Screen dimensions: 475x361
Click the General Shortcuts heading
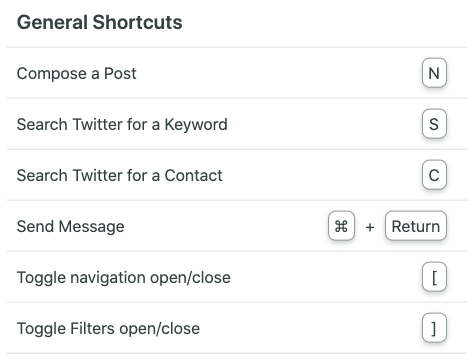[100, 22]
